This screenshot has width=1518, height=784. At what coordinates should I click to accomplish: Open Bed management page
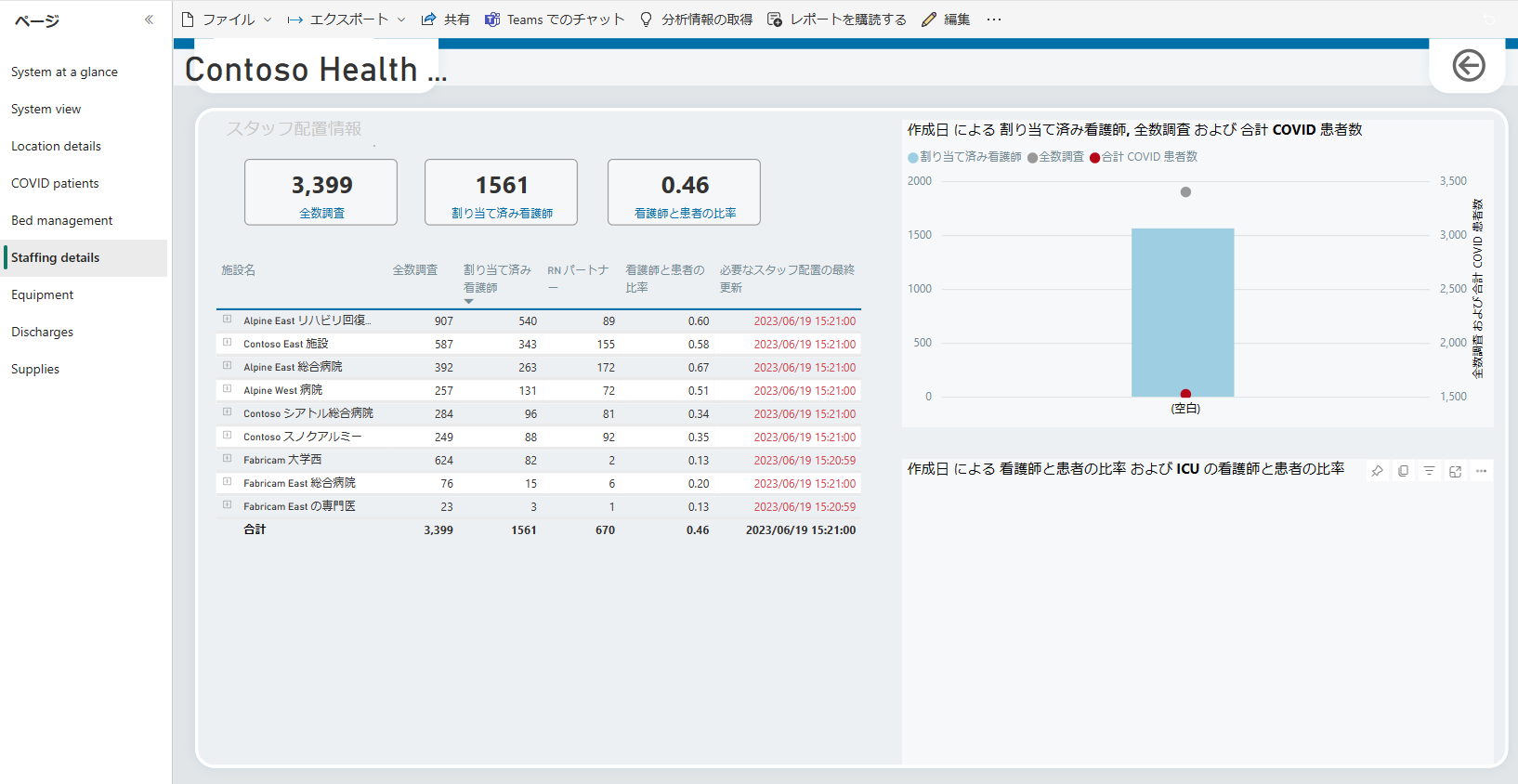(84, 220)
